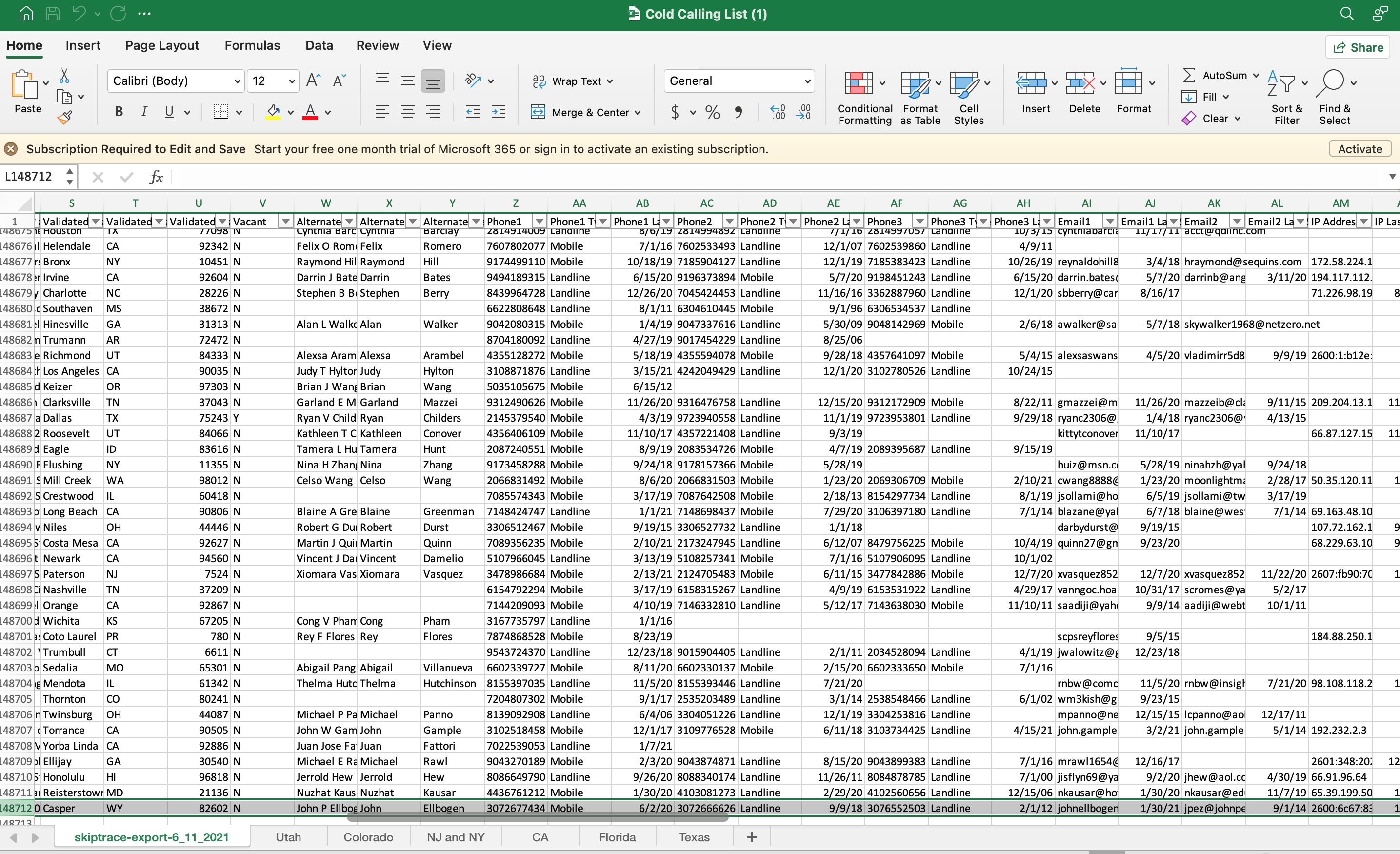
Task: Increase font size with larger A icon
Action: click(x=313, y=80)
